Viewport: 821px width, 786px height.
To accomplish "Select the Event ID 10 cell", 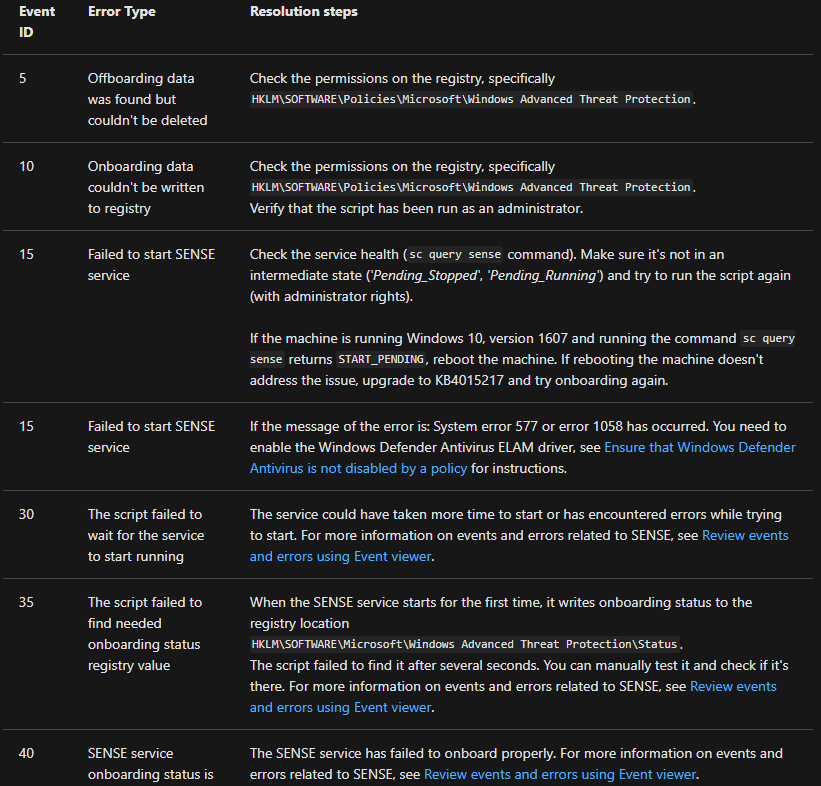I will tap(26, 167).
